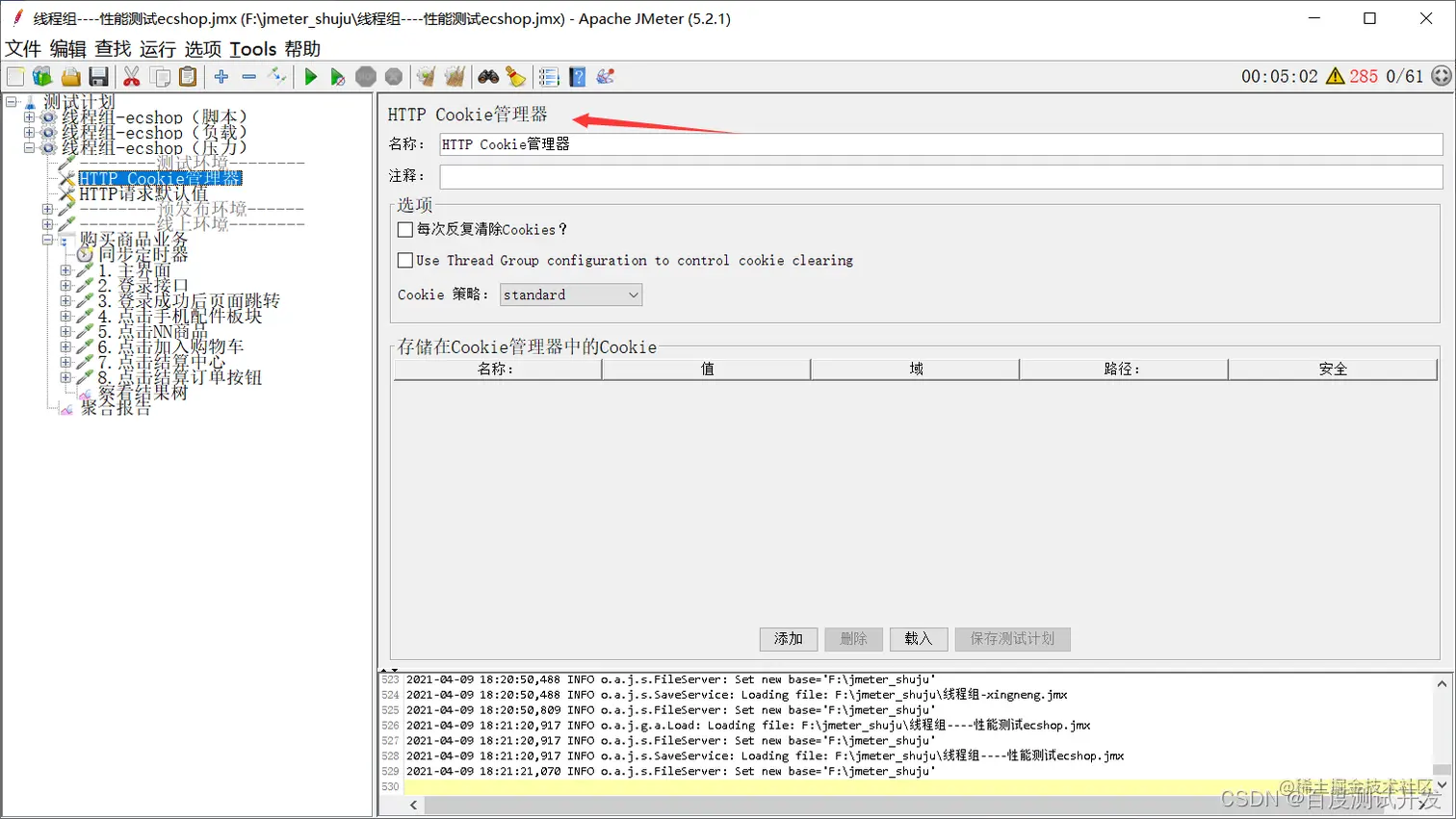This screenshot has width=1456, height=819.
Task: Click the 路径 column header
Action: 1123,369
